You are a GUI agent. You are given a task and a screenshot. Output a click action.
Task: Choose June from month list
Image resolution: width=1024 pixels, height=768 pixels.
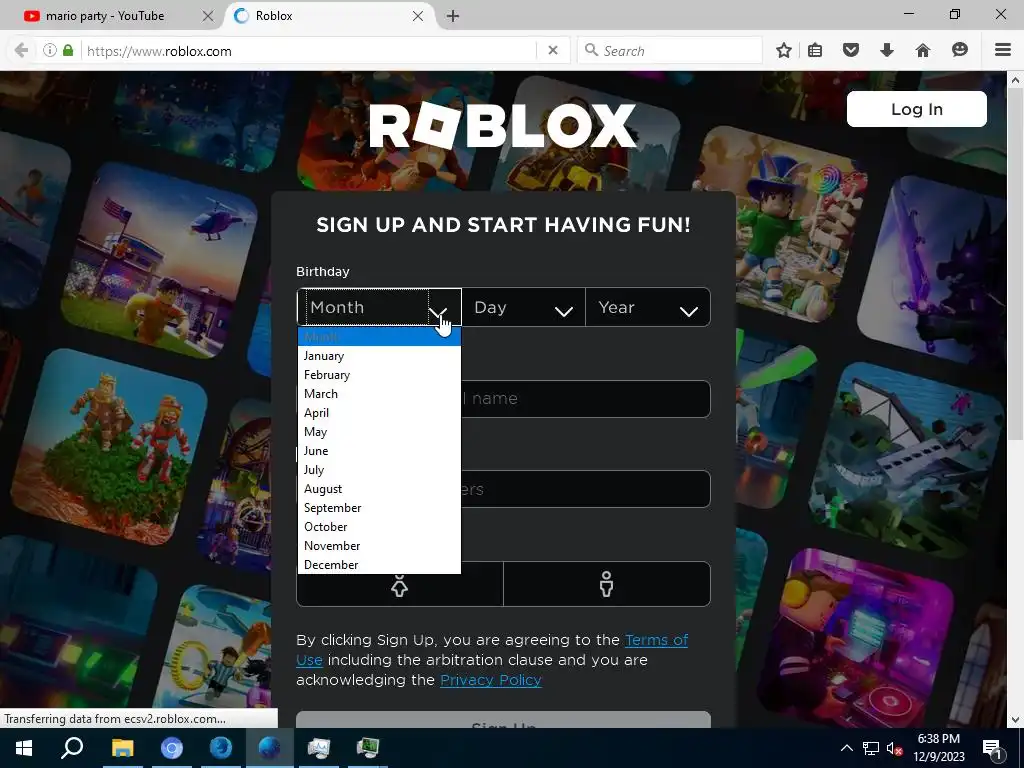(379, 451)
